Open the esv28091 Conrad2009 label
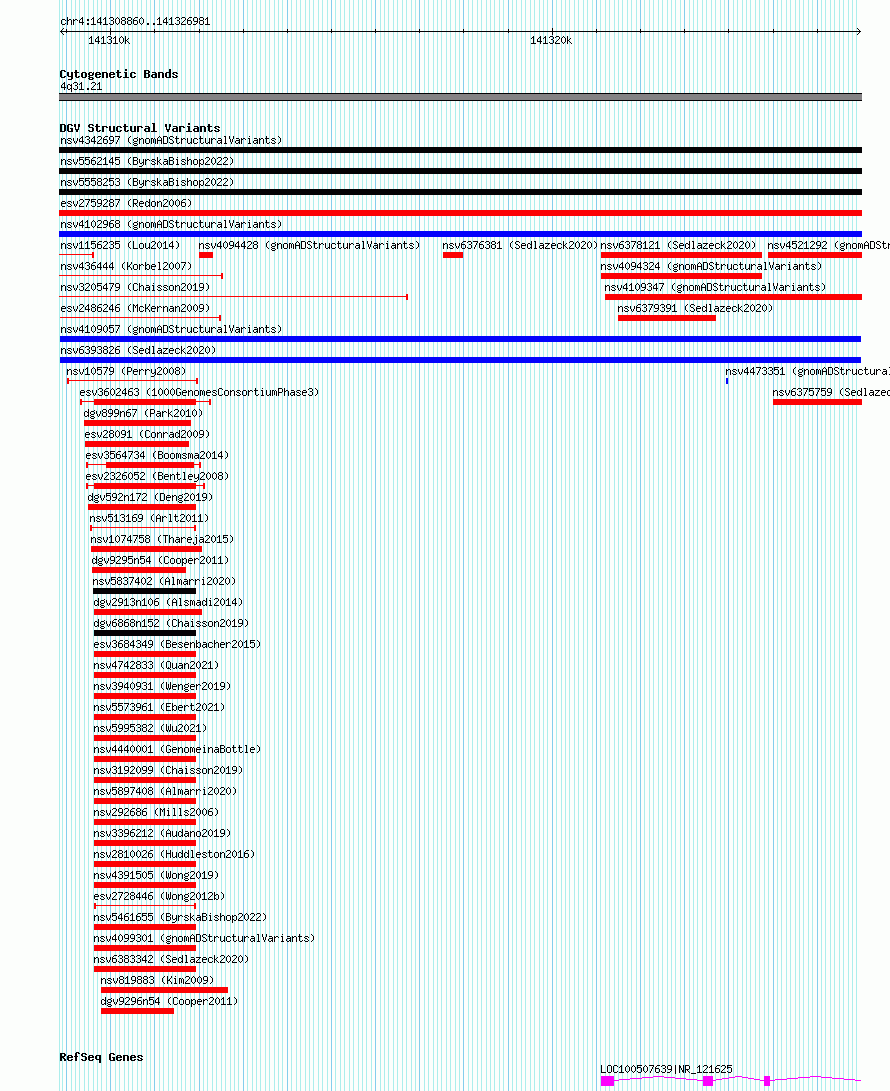The image size is (890, 1091). click(x=148, y=434)
